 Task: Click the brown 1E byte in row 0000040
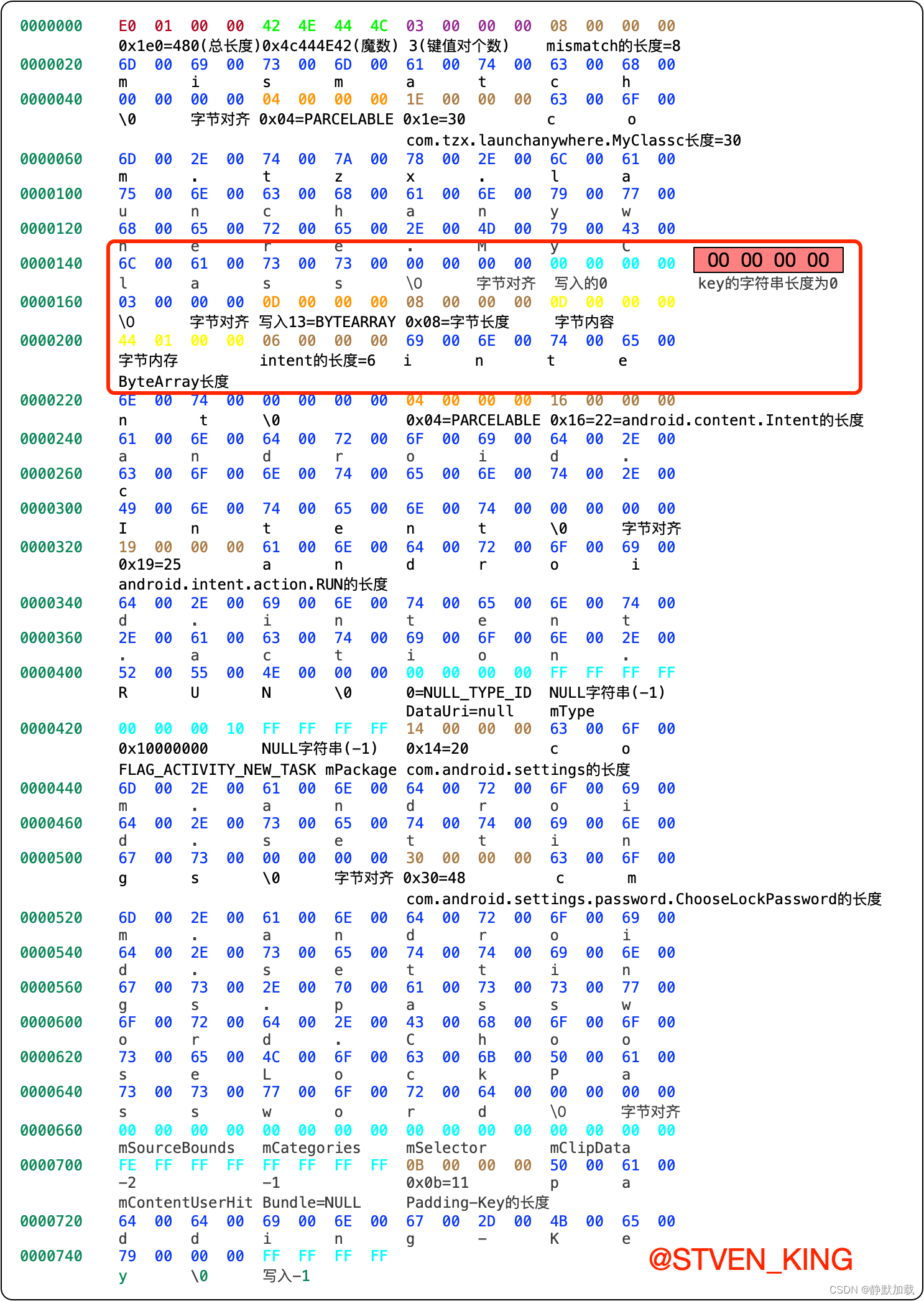(415, 100)
